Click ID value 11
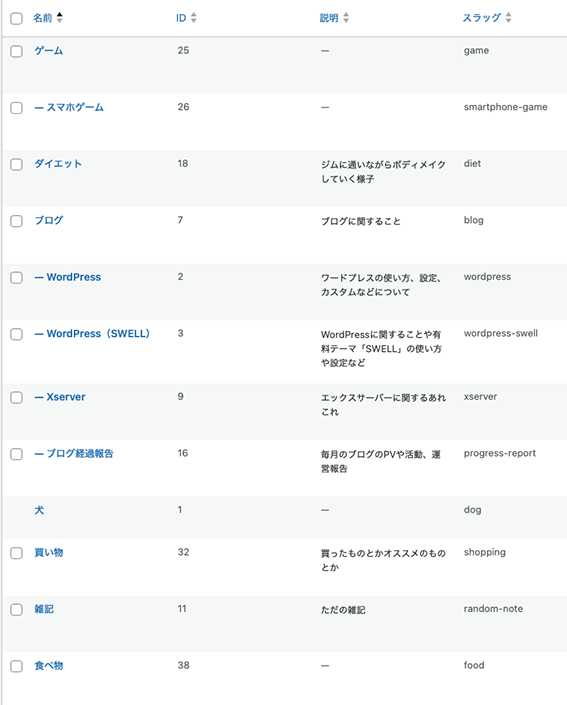 [182, 609]
